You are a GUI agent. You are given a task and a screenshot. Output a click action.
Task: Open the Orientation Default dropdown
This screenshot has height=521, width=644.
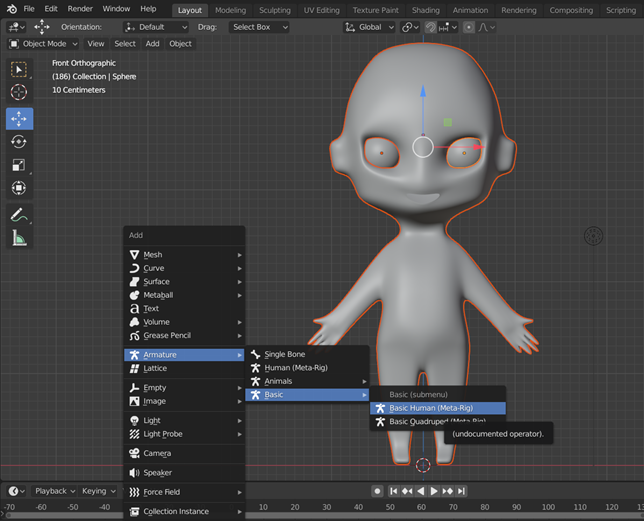pos(156,27)
